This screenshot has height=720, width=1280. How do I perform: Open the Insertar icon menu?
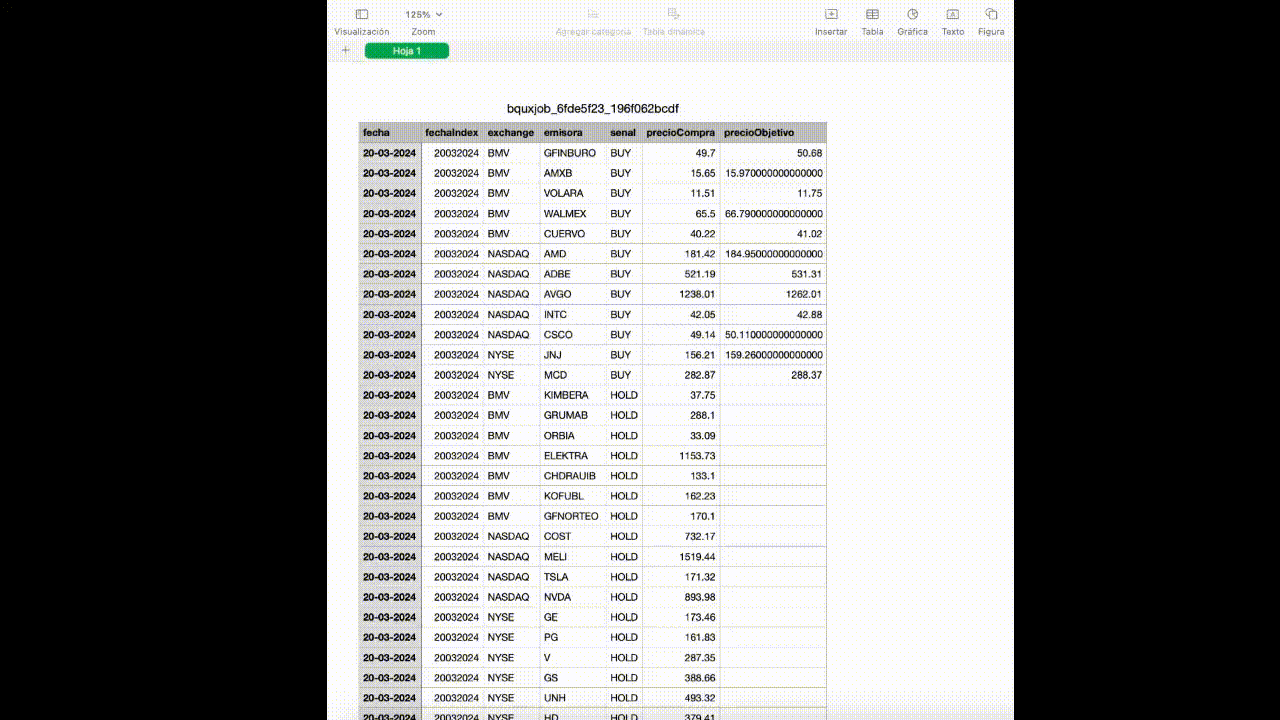[831, 14]
